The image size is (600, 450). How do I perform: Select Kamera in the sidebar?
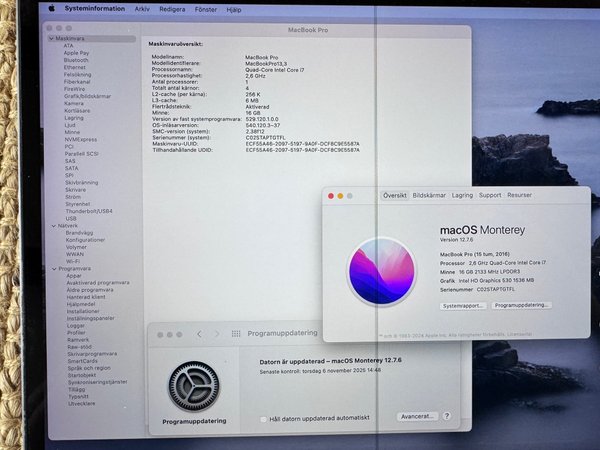tap(73, 103)
